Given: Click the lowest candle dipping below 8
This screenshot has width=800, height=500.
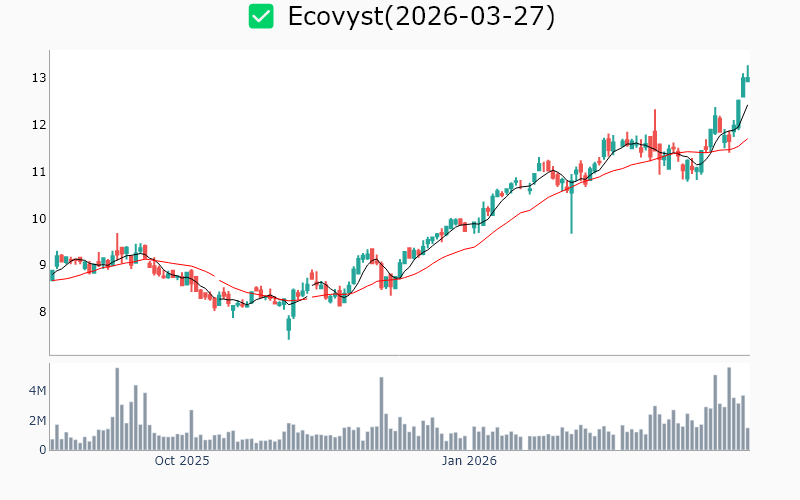Looking at the screenshot, I should click(289, 326).
